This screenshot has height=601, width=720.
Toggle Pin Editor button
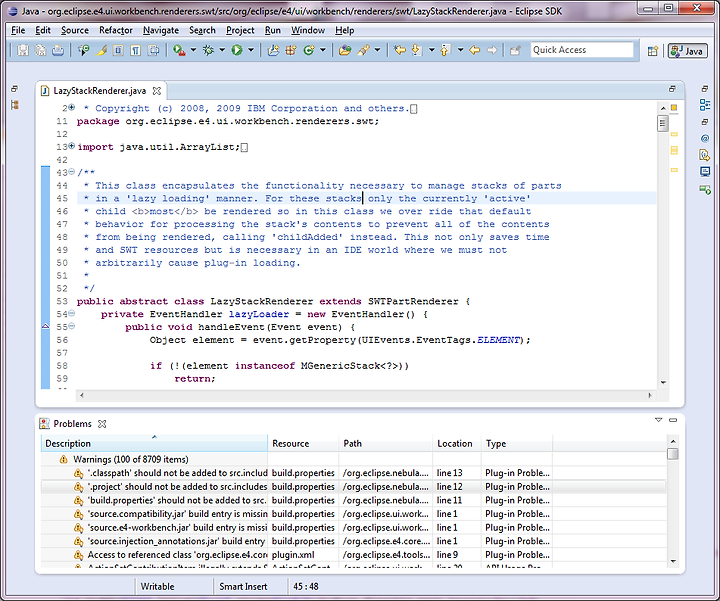tap(515, 50)
